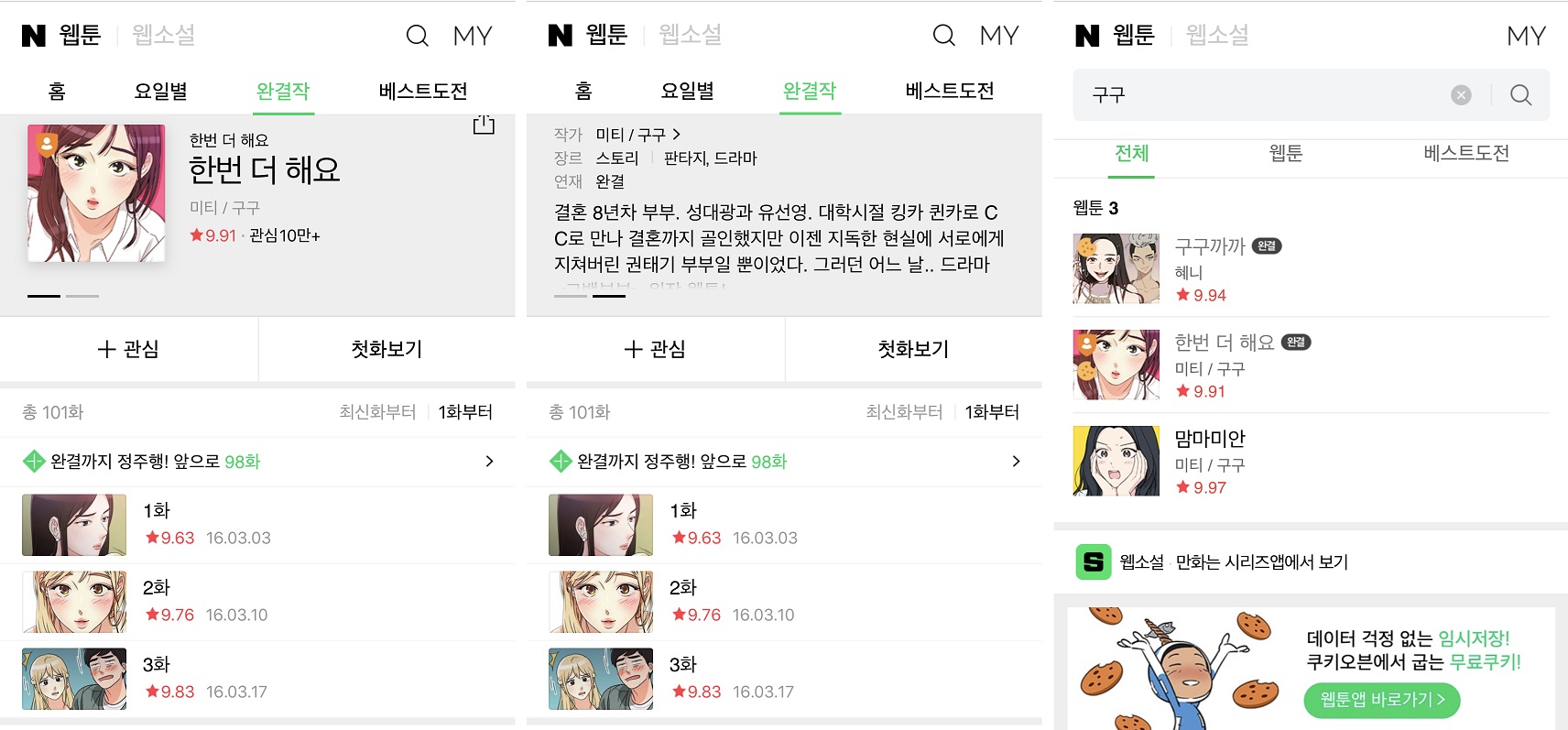Click 웹툰앱 바로가기 green button
The image size is (1568, 730).
tap(1382, 700)
